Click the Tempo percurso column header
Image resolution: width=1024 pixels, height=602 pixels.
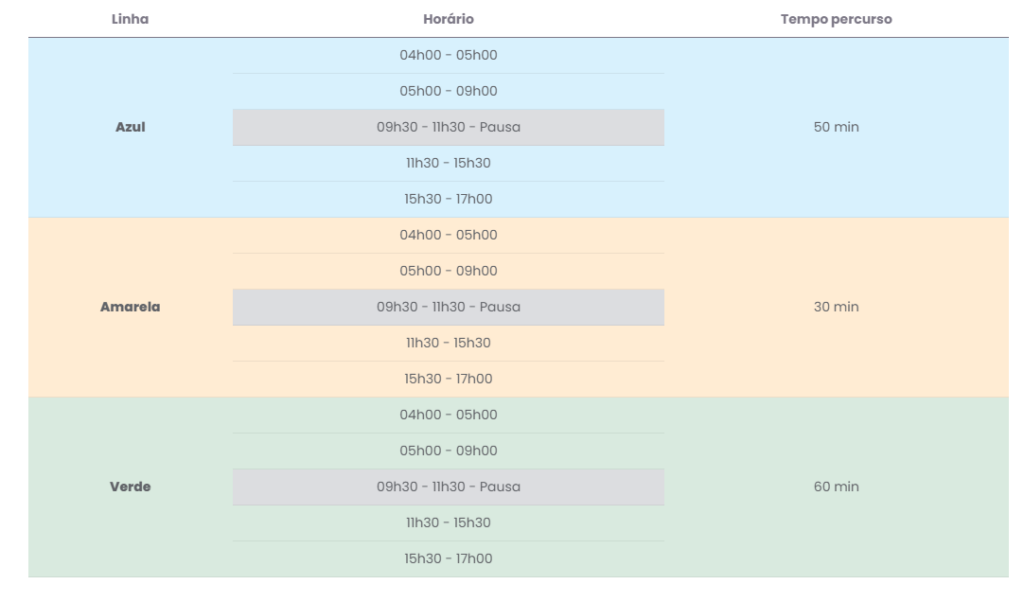pyautogui.click(x=835, y=19)
